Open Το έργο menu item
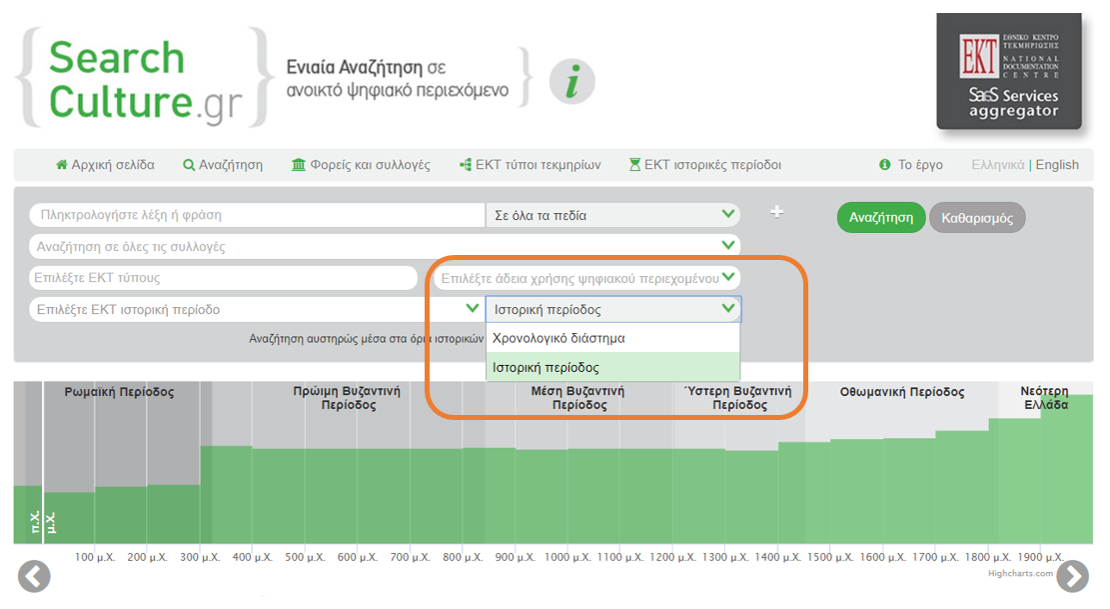 (920, 165)
